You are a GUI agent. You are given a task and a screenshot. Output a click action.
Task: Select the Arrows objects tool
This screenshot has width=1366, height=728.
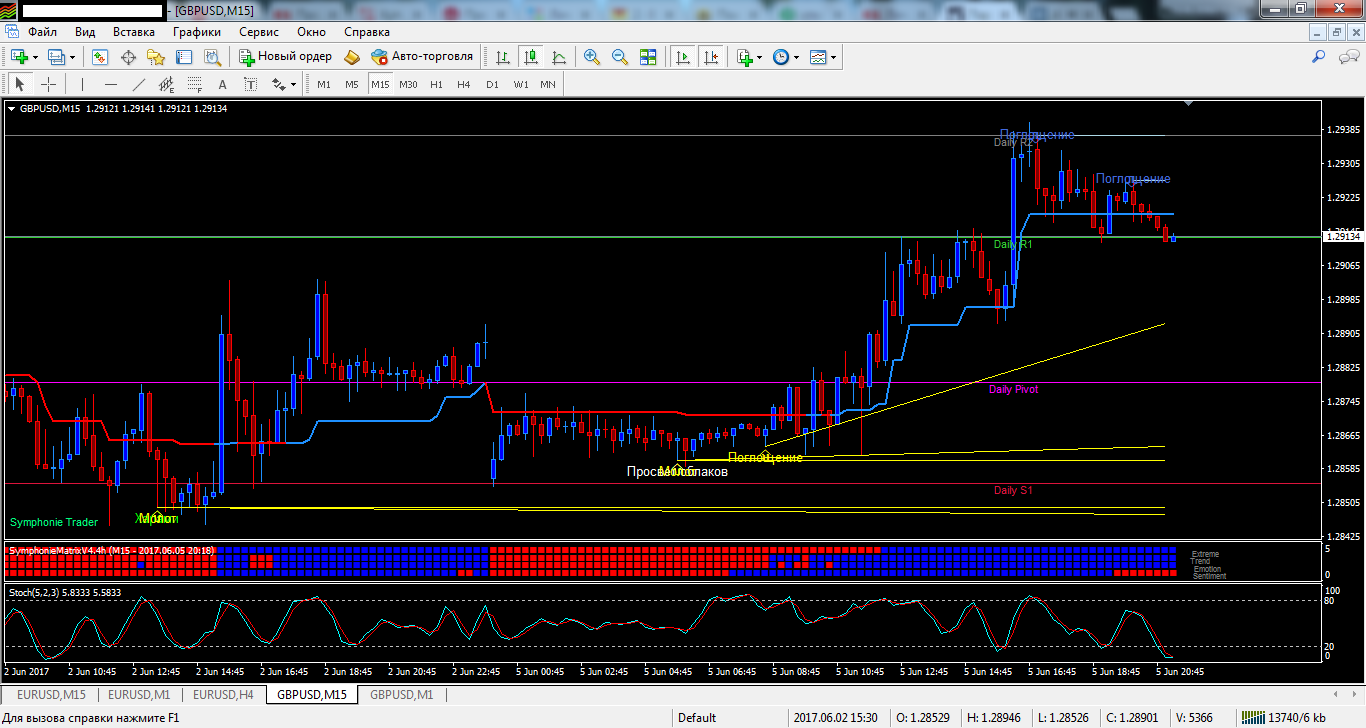(277, 84)
